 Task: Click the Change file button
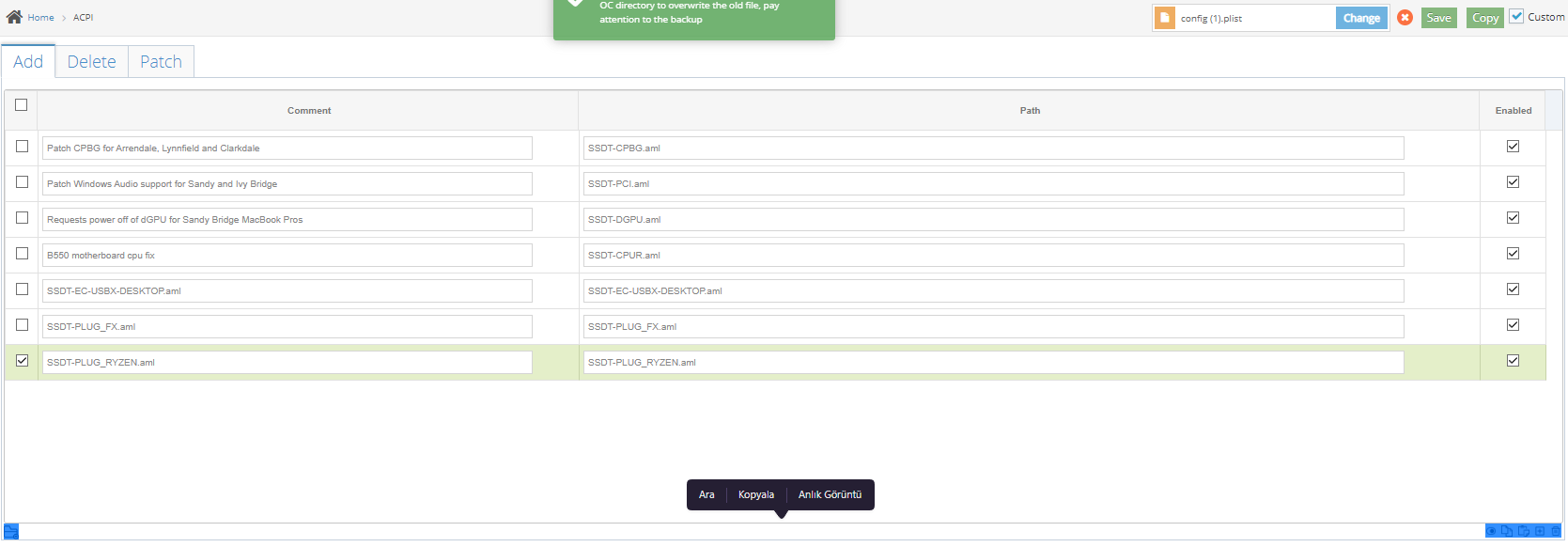click(1361, 18)
